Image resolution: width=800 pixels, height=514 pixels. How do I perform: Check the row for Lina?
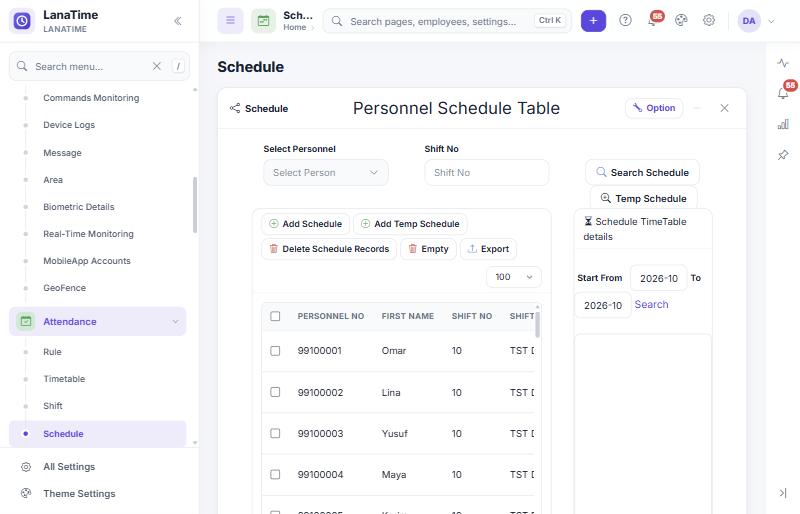(275, 392)
